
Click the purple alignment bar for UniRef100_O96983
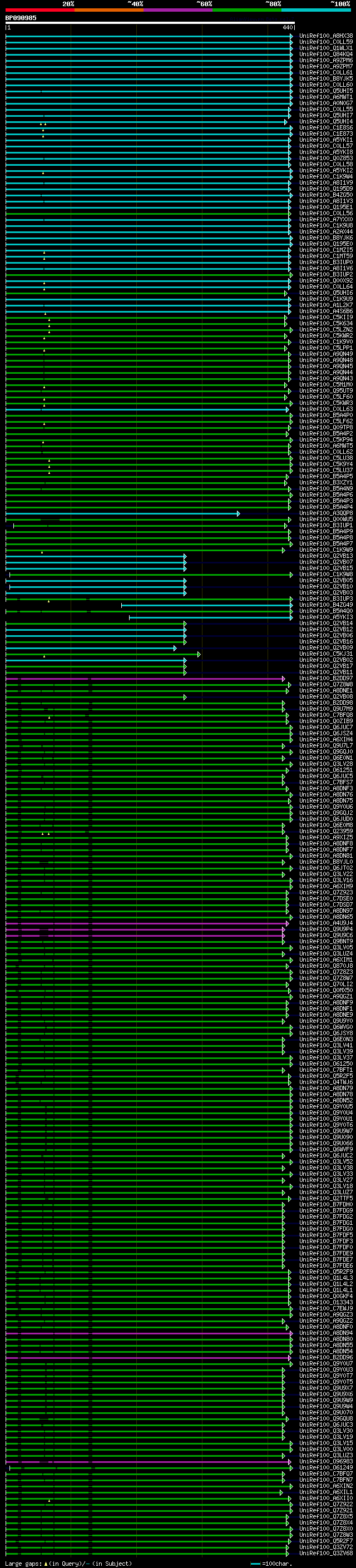click(x=148, y=1461)
